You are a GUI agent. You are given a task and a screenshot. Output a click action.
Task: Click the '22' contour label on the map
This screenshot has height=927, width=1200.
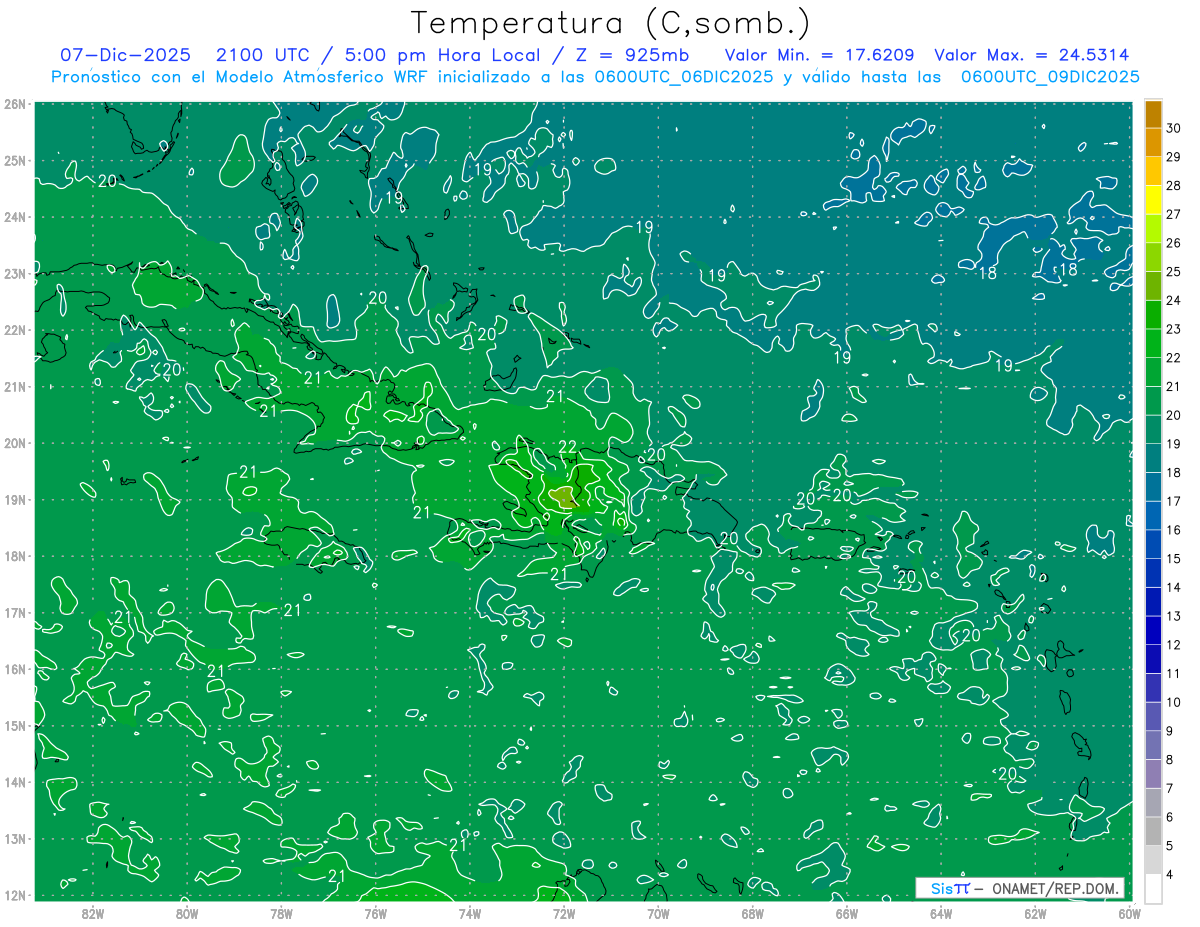click(567, 447)
